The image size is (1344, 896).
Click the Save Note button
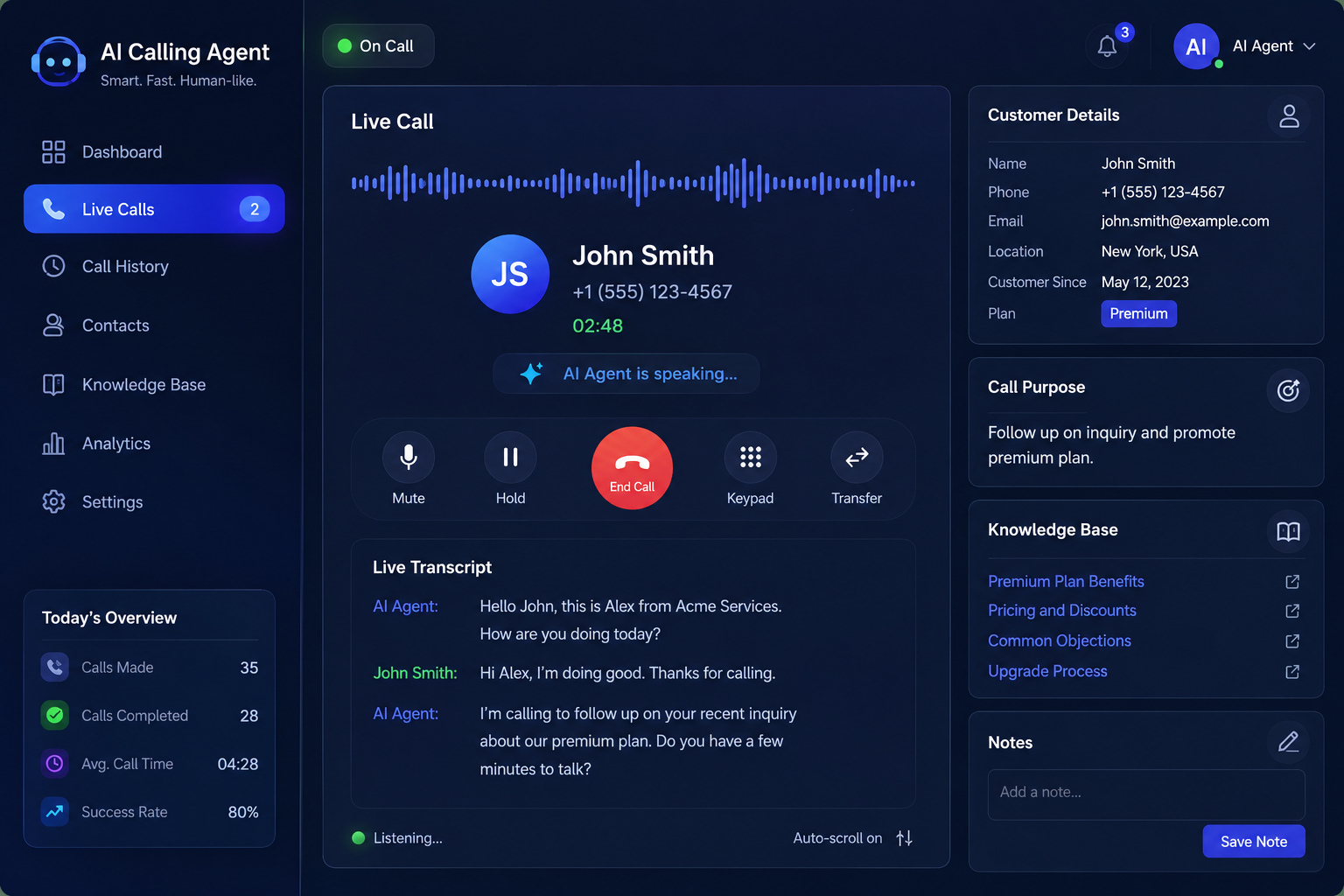pyautogui.click(x=1254, y=841)
